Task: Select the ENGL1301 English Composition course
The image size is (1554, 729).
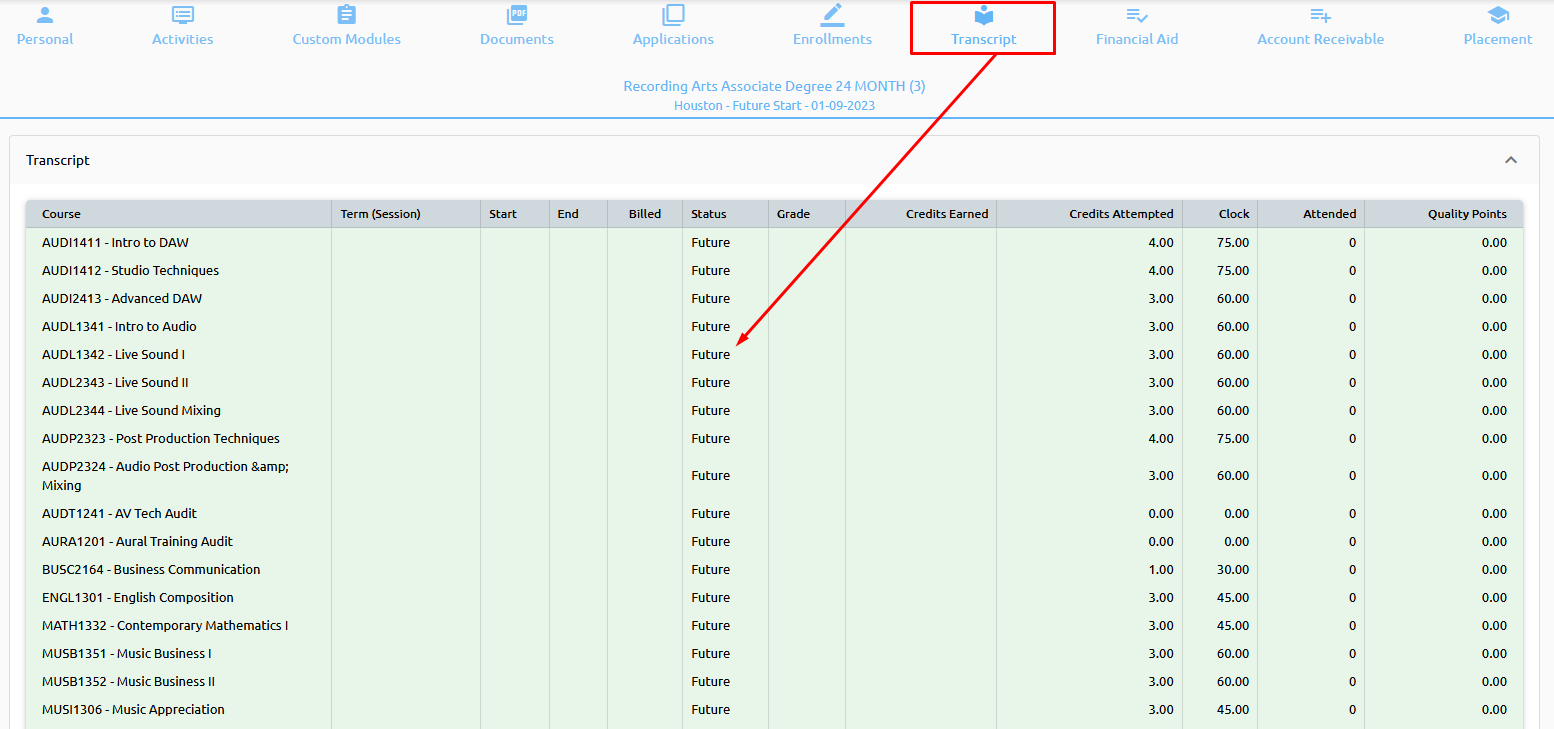Action: coord(138,597)
